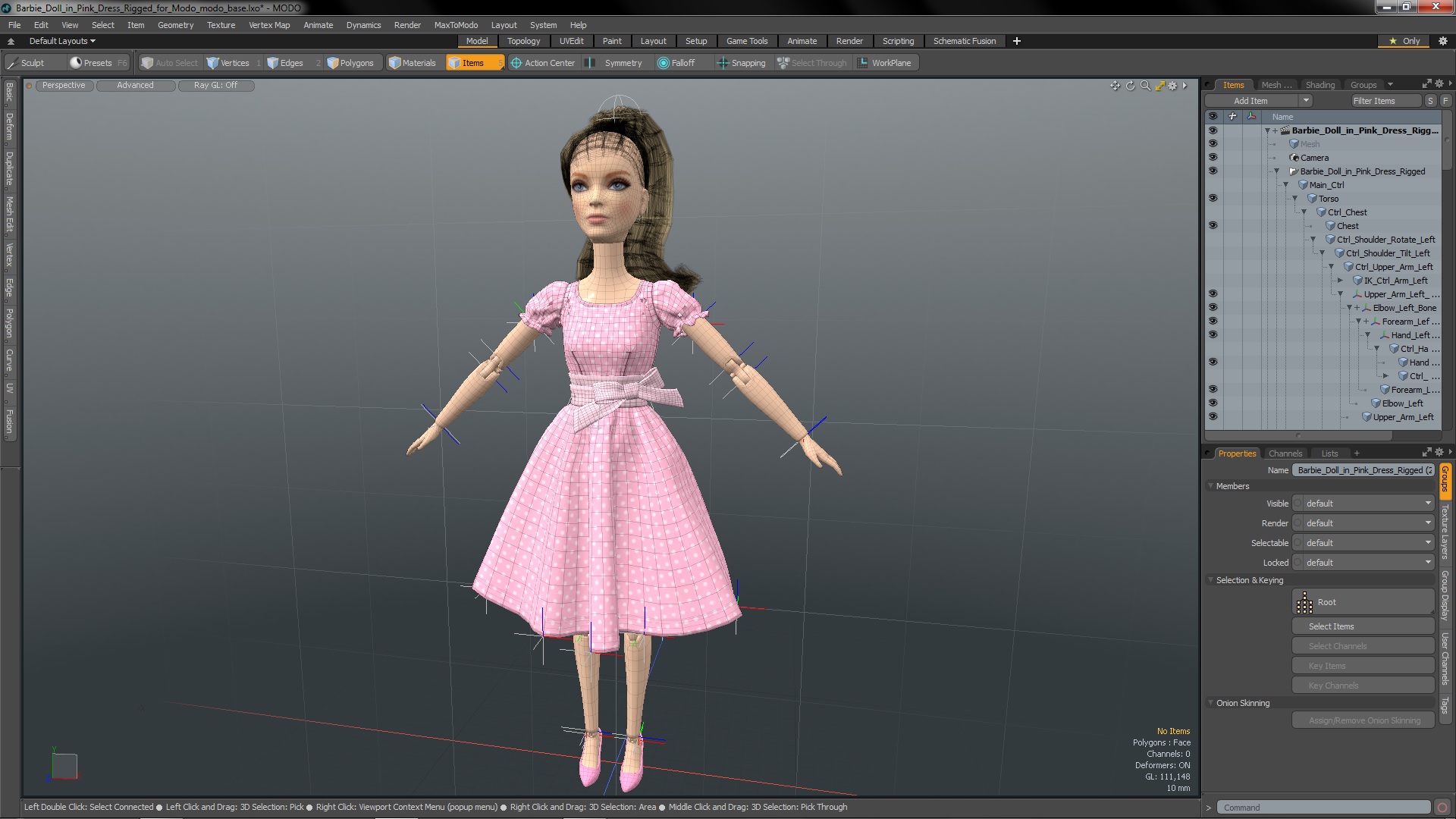The height and width of the screenshot is (819, 1456).
Task: Click the Perspective view button
Action: [x=64, y=86]
